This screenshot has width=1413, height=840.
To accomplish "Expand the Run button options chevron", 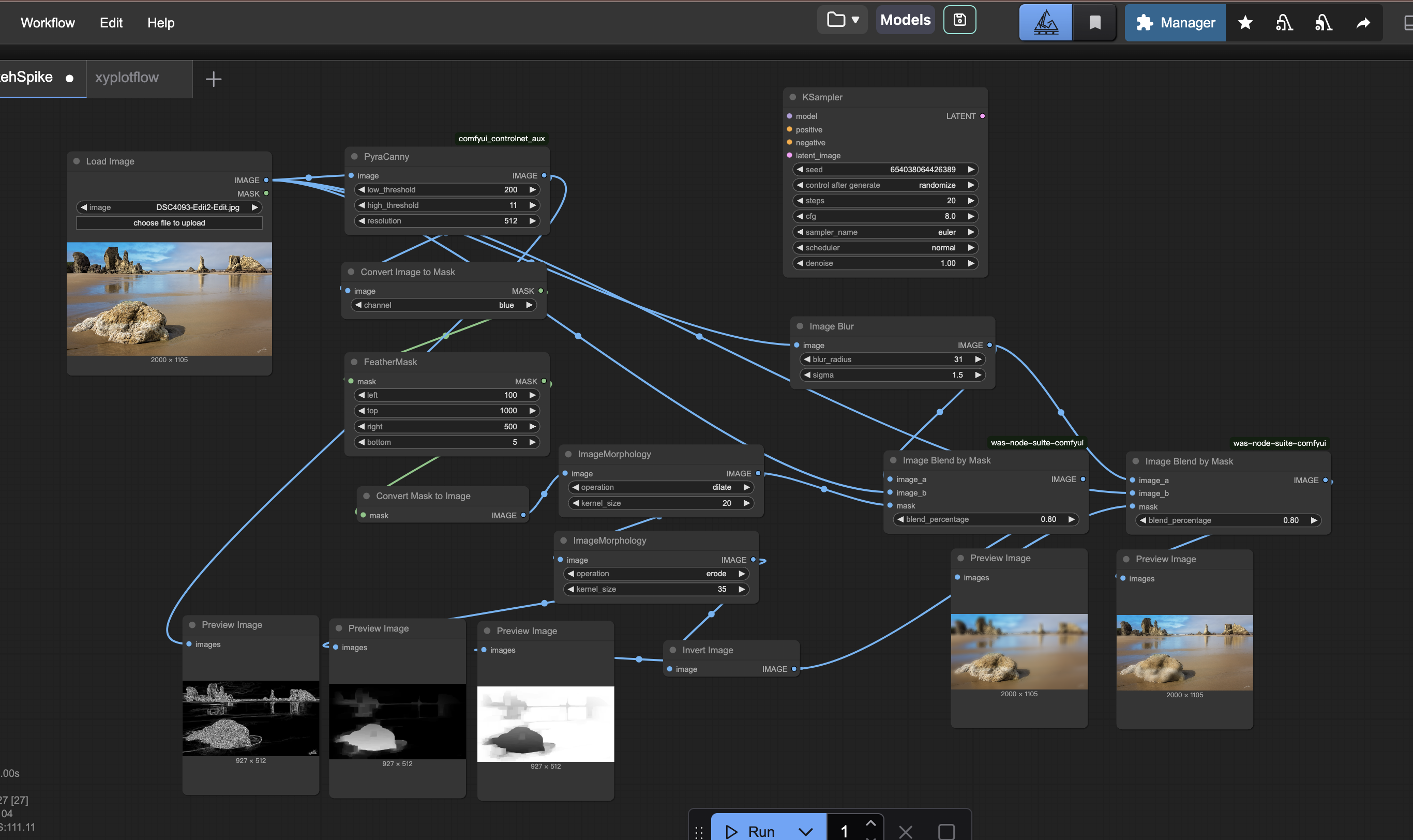I will pyautogui.click(x=805, y=831).
